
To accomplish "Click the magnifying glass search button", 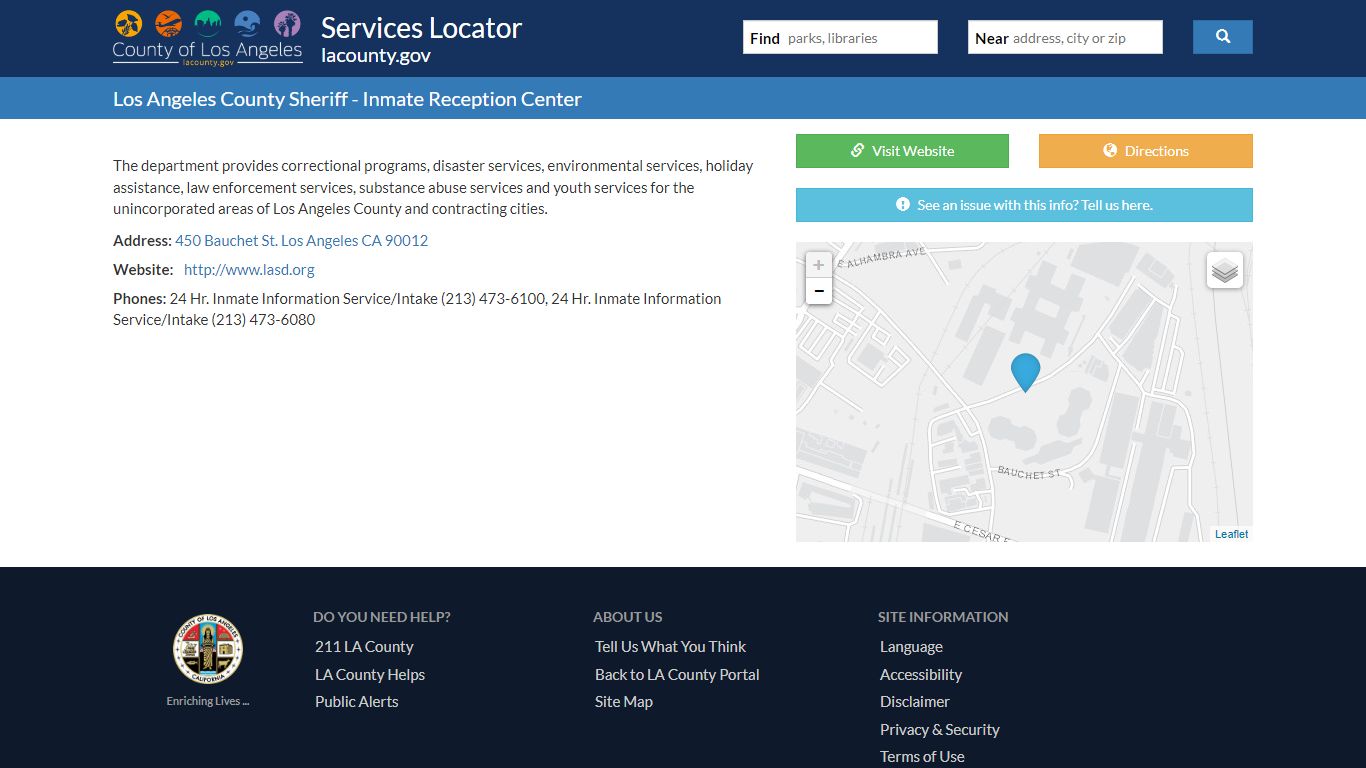I will pyautogui.click(x=1222, y=37).
